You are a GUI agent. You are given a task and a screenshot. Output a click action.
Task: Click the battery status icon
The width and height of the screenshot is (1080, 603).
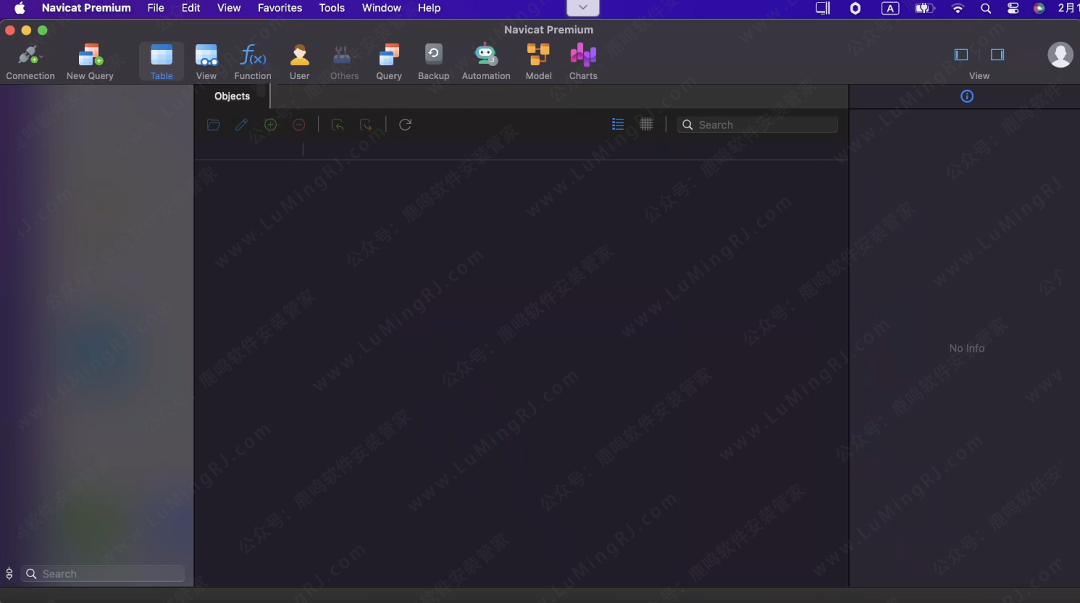click(x=924, y=8)
